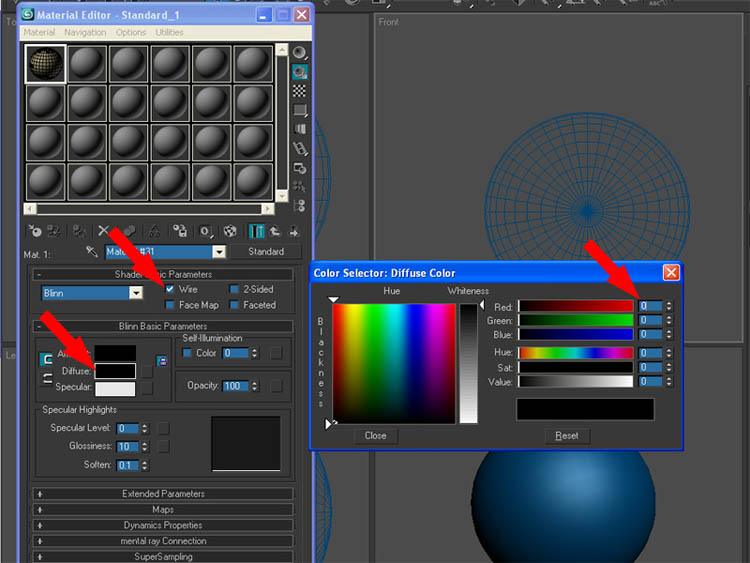Expand the Extended Parameters rollout
Screen dimensions: 750x563
163,494
